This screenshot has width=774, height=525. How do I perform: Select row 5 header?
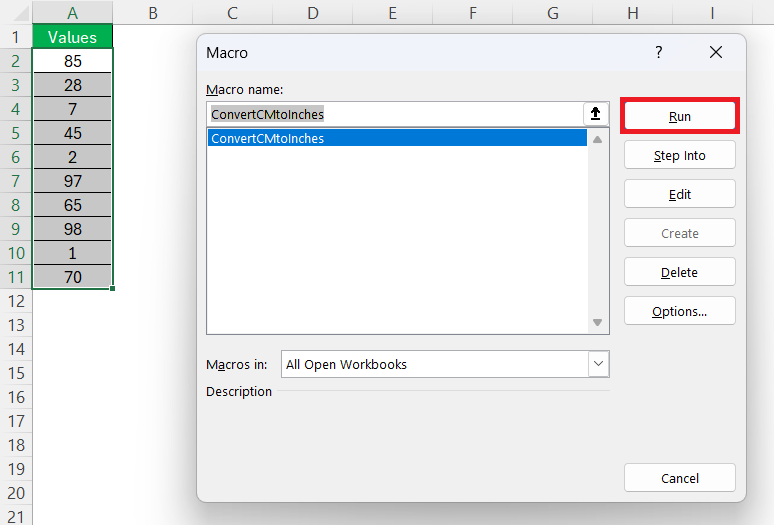coord(16,133)
